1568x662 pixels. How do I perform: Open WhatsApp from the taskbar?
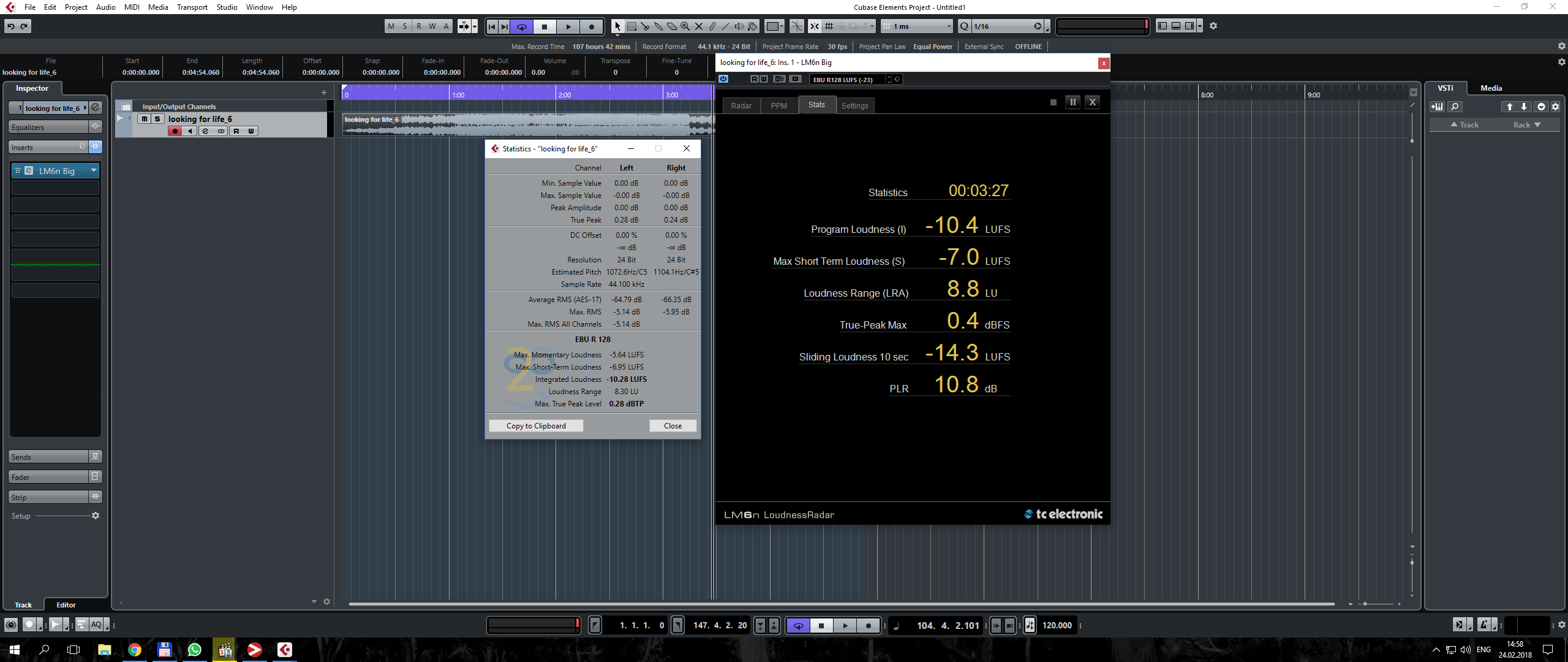click(x=195, y=650)
